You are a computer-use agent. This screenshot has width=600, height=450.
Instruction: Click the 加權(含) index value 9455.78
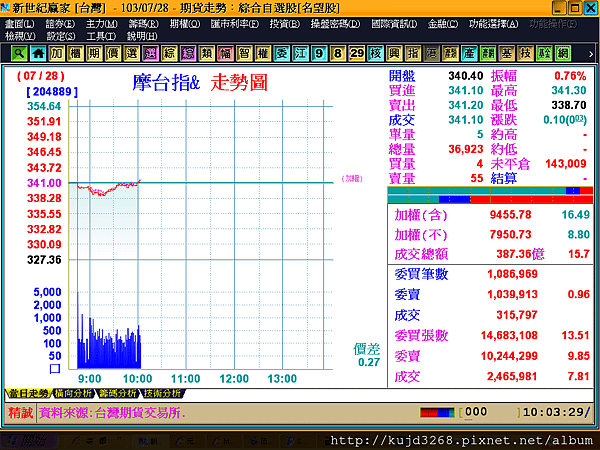coord(510,215)
